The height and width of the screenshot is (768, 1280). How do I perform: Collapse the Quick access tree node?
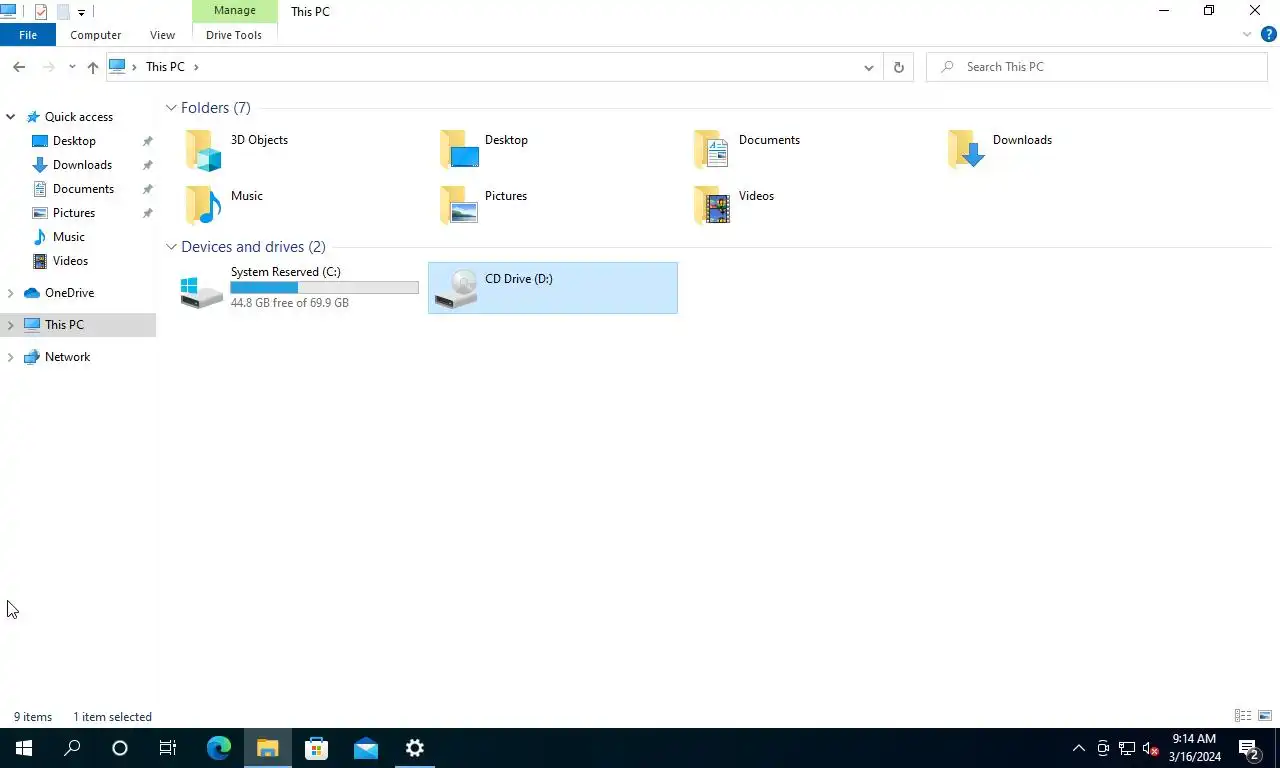(x=11, y=117)
